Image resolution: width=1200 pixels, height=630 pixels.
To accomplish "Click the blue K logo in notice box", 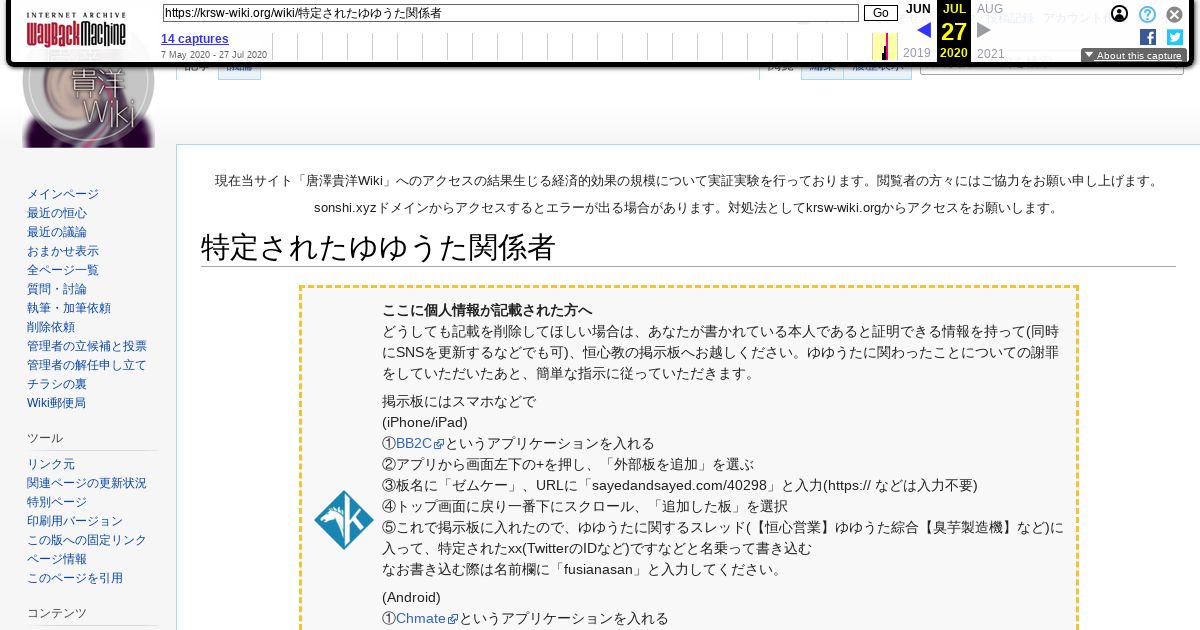I will (x=343, y=519).
